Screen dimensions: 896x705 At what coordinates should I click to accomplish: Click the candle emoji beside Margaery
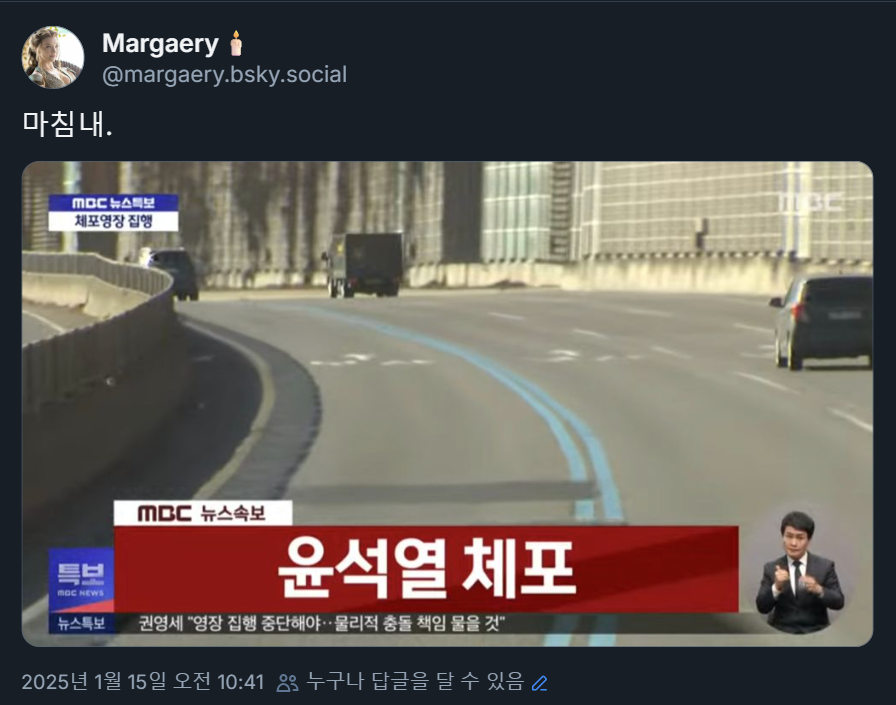point(236,43)
